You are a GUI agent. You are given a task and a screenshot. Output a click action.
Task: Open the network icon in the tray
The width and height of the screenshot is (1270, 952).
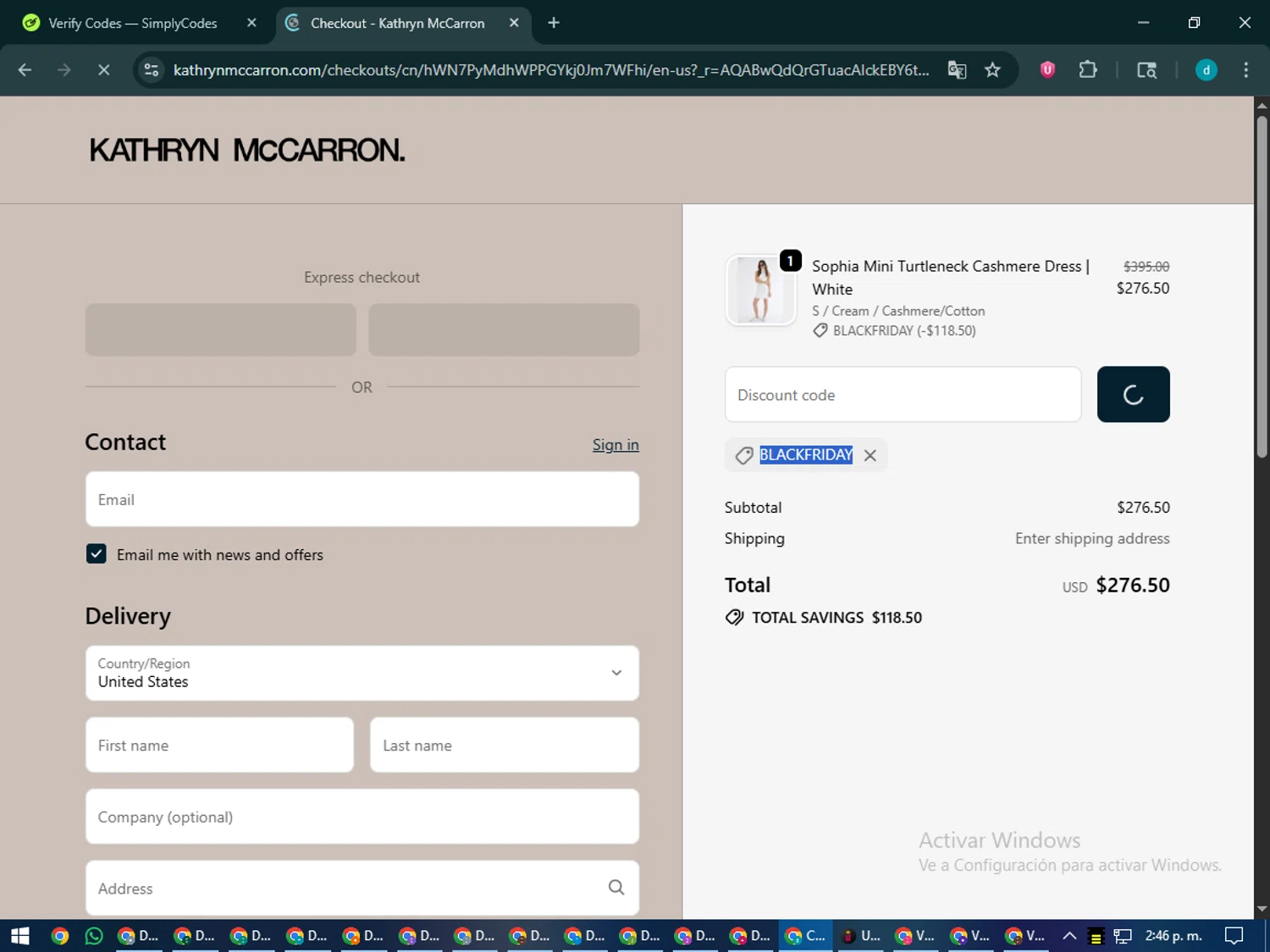point(1123,936)
